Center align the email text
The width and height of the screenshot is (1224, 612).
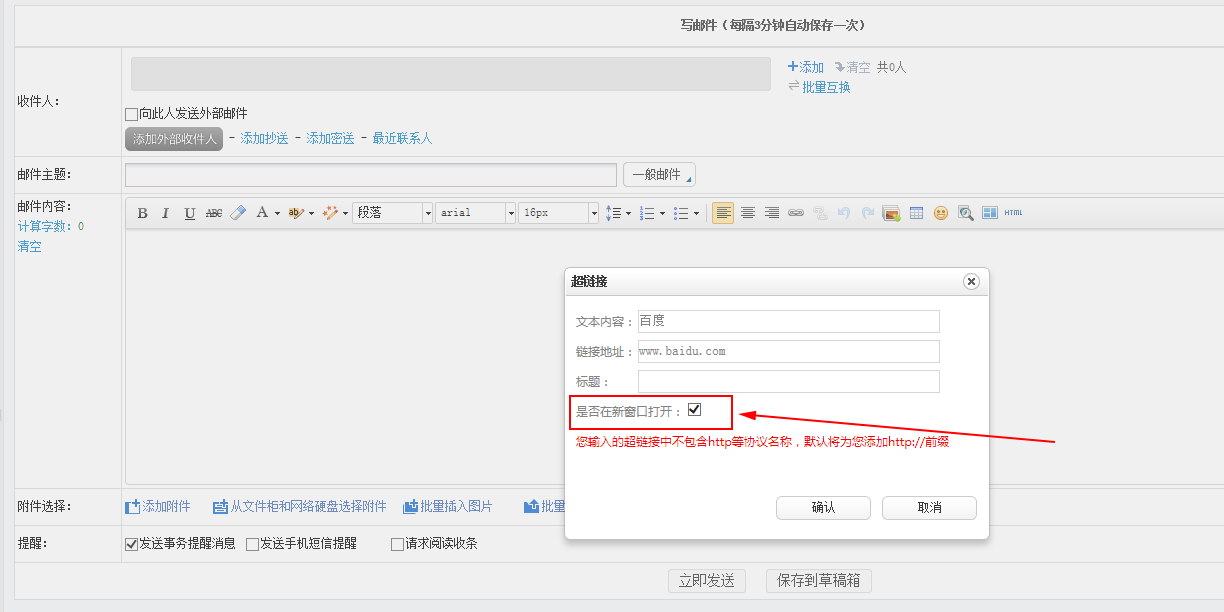(747, 213)
